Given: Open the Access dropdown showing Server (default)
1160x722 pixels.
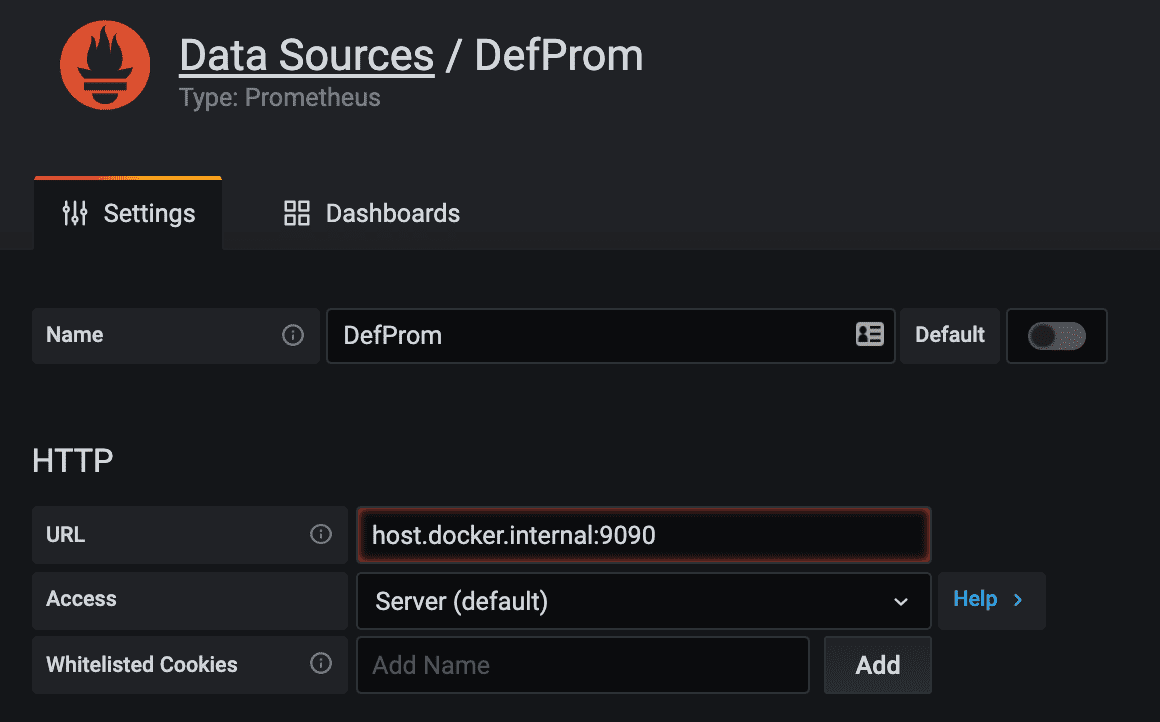Looking at the screenshot, I should [643, 601].
